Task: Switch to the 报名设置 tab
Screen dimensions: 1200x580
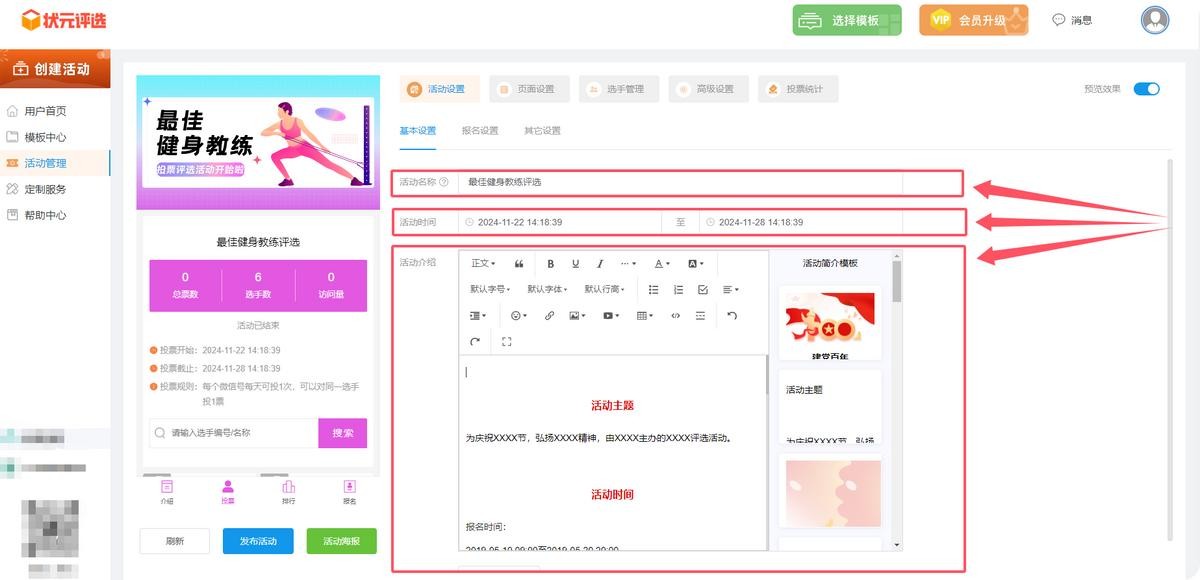Action: point(480,131)
